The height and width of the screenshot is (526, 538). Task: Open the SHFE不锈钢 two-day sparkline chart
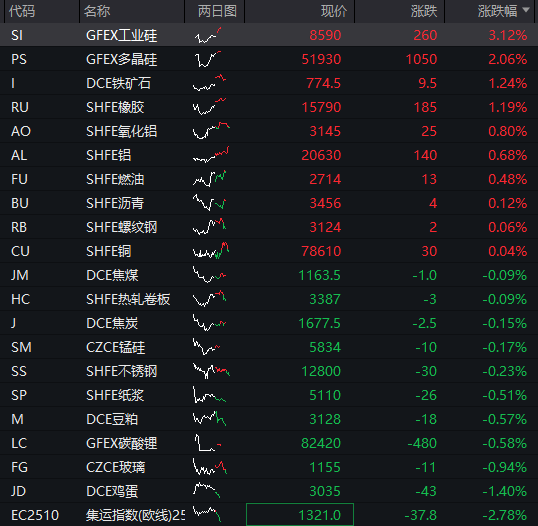coord(211,371)
